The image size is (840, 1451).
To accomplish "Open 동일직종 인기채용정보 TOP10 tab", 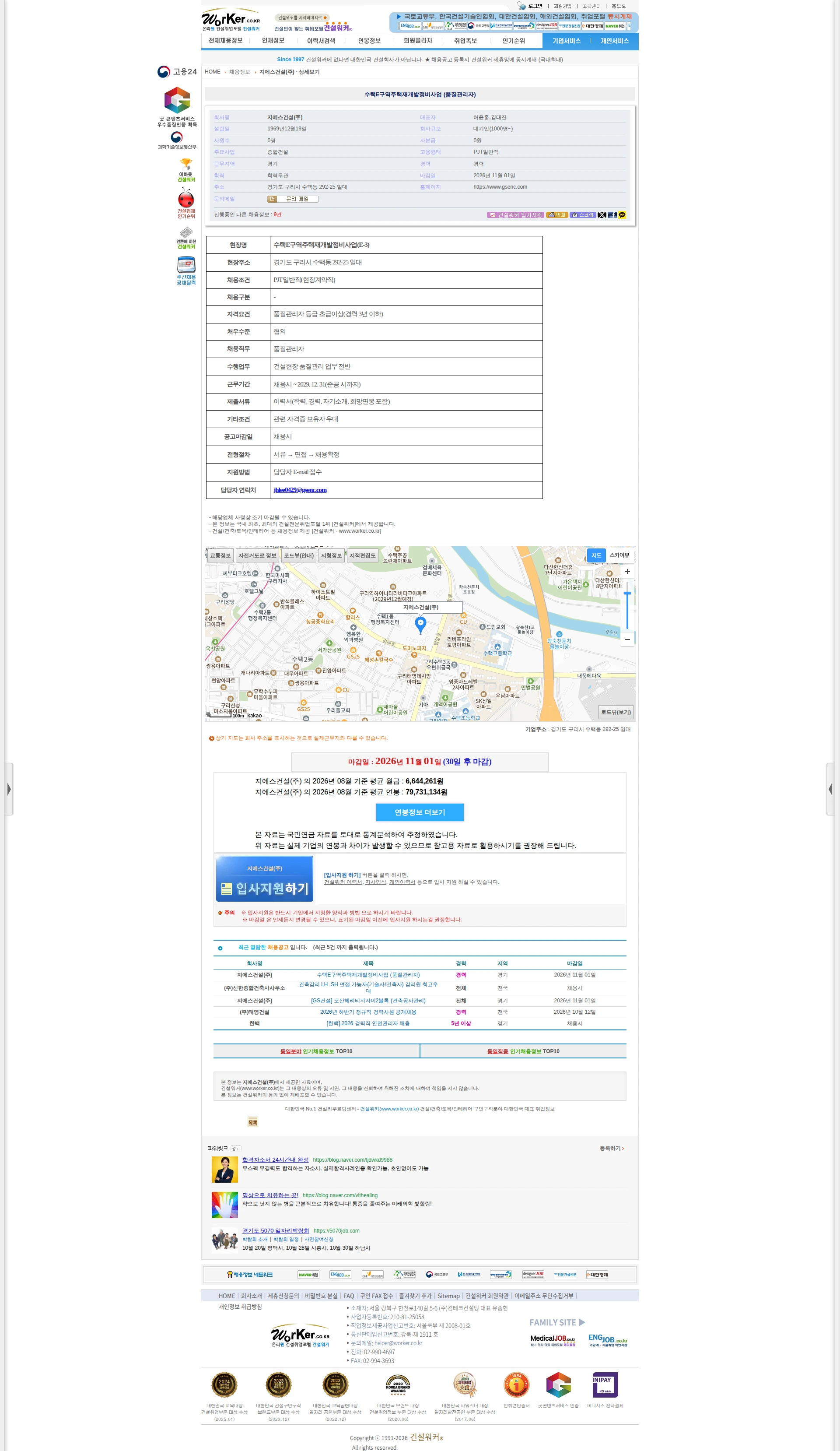I will 523,1051.
